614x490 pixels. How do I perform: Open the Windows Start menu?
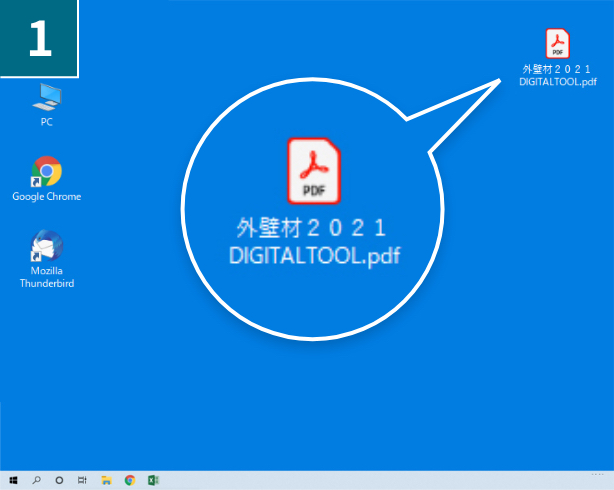[14, 480]
